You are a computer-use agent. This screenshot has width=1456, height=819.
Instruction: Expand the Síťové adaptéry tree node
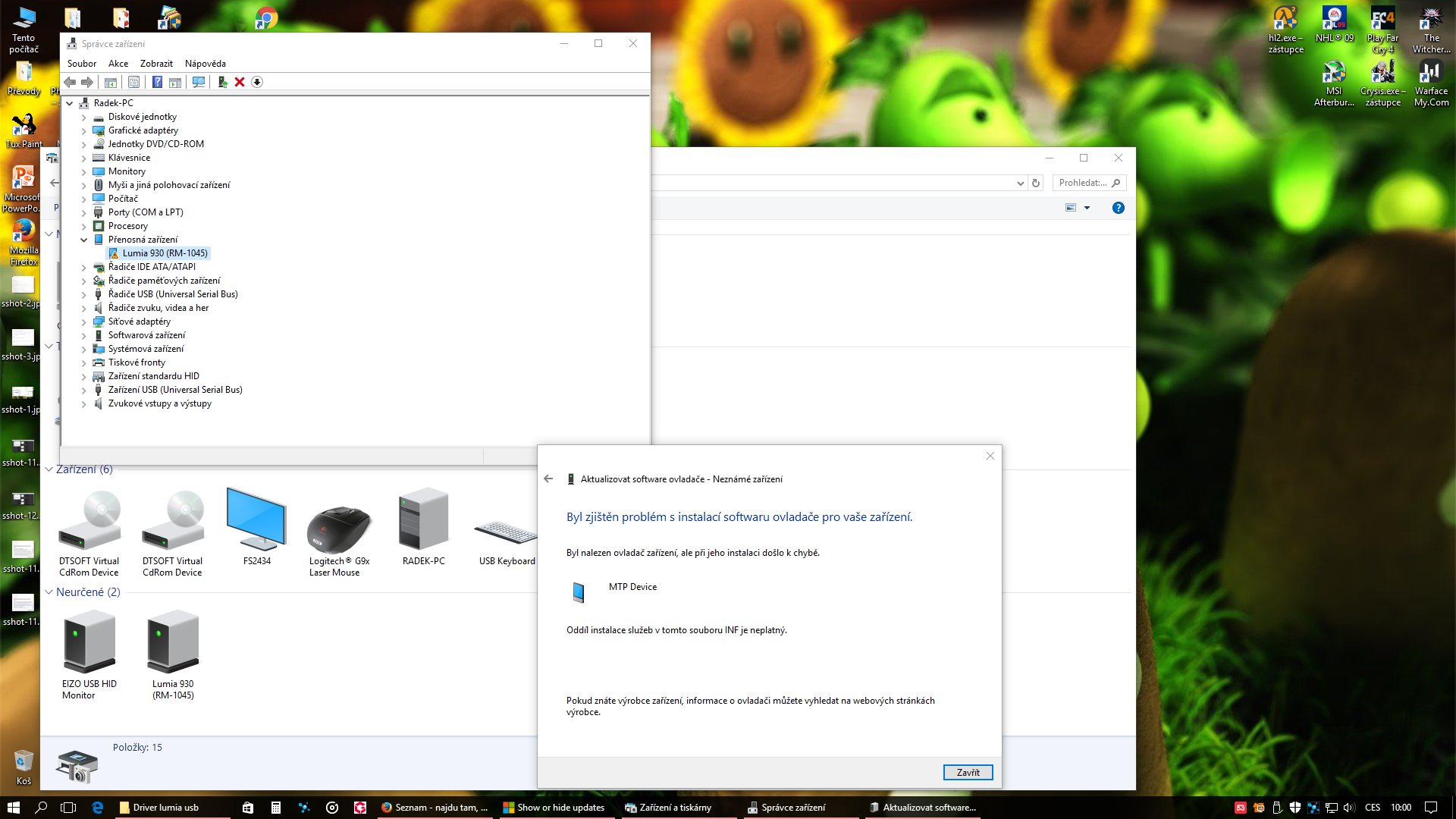[84, 322]
